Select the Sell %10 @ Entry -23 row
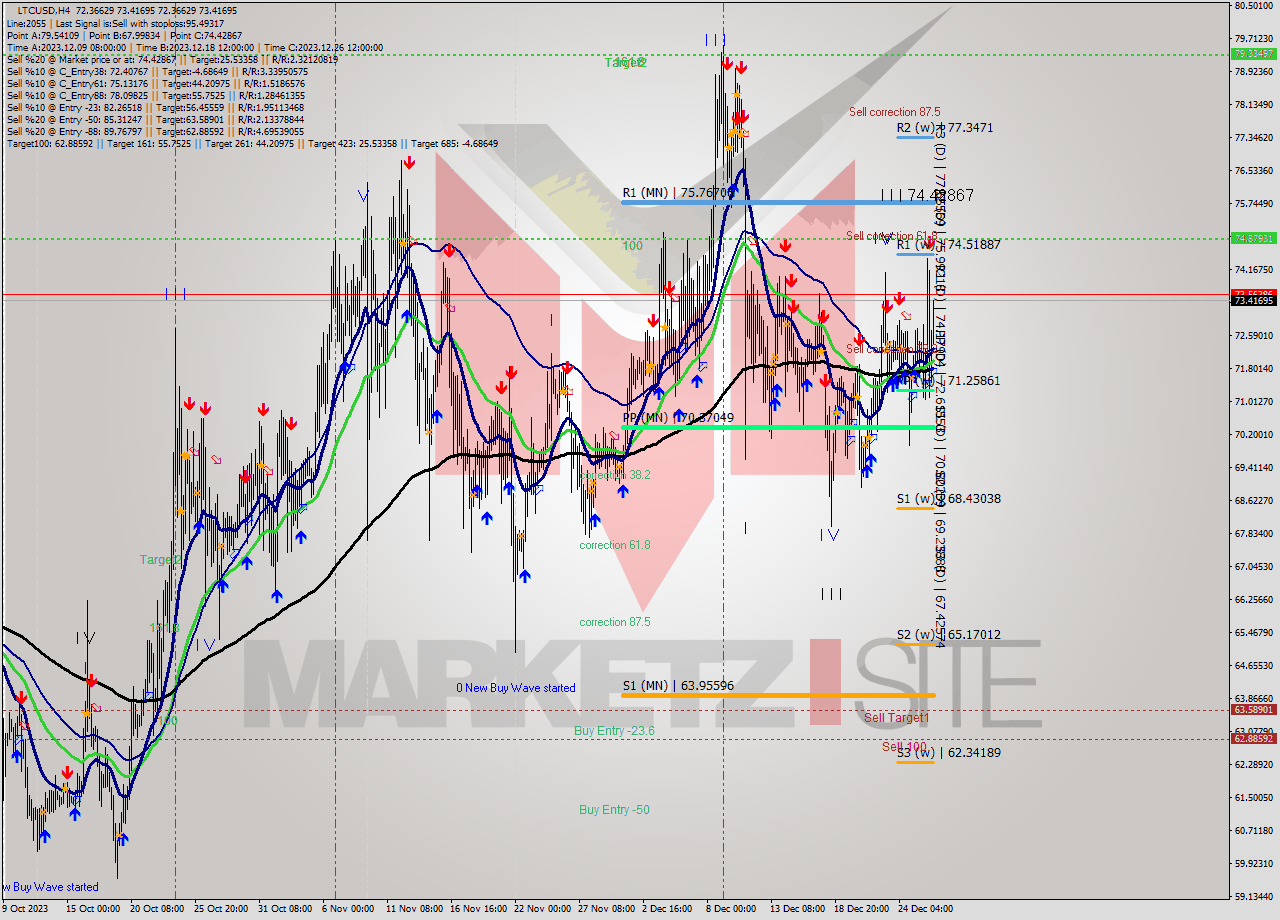1280x920 pixels. point(155,107)
